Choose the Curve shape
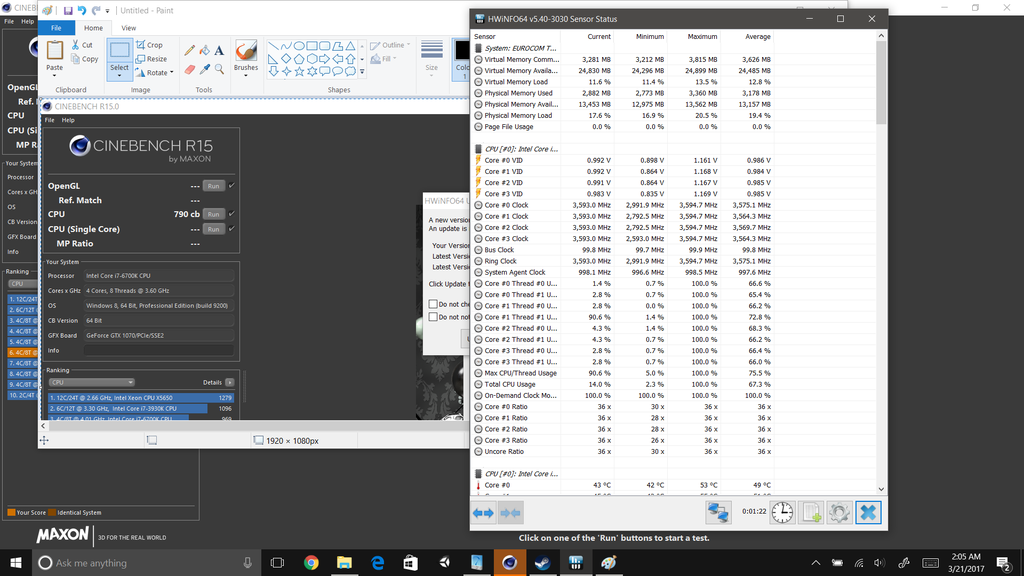This screenshot has height=576, width=1024. [286, 46]
